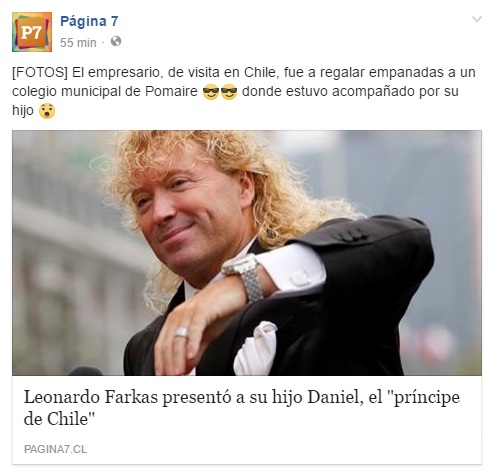This screenshot has width=490, height=474.
Task: Open the Leonardo Farkas headline link
Action: coord(242,408)
